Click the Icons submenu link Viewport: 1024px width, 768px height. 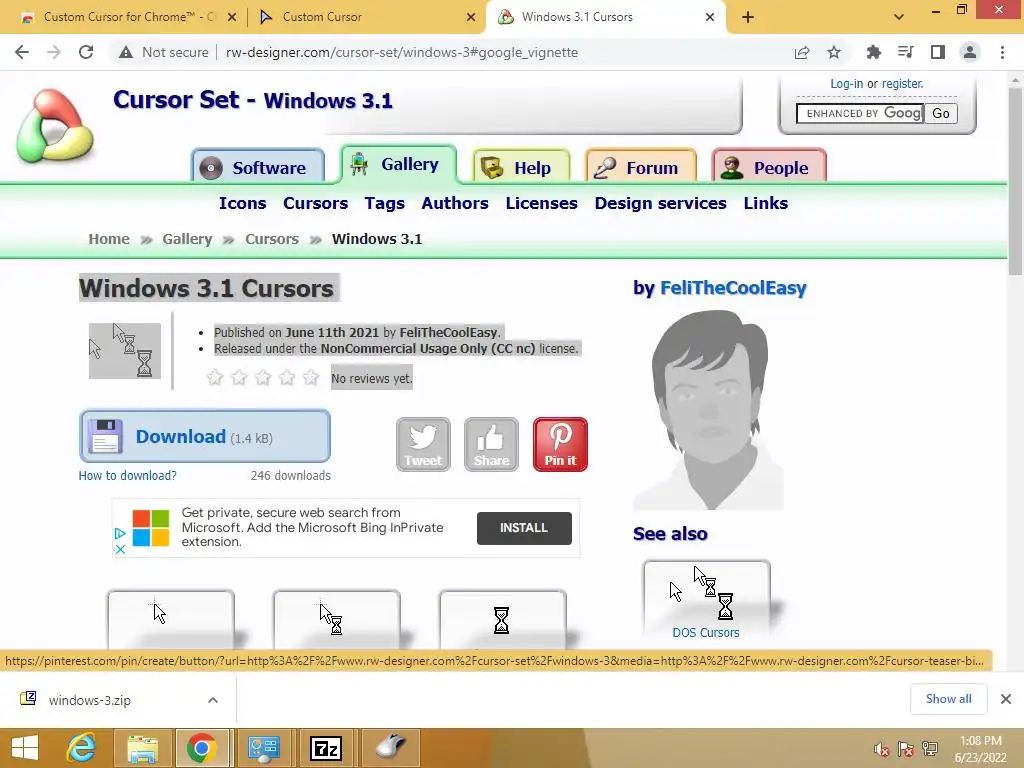242,203
